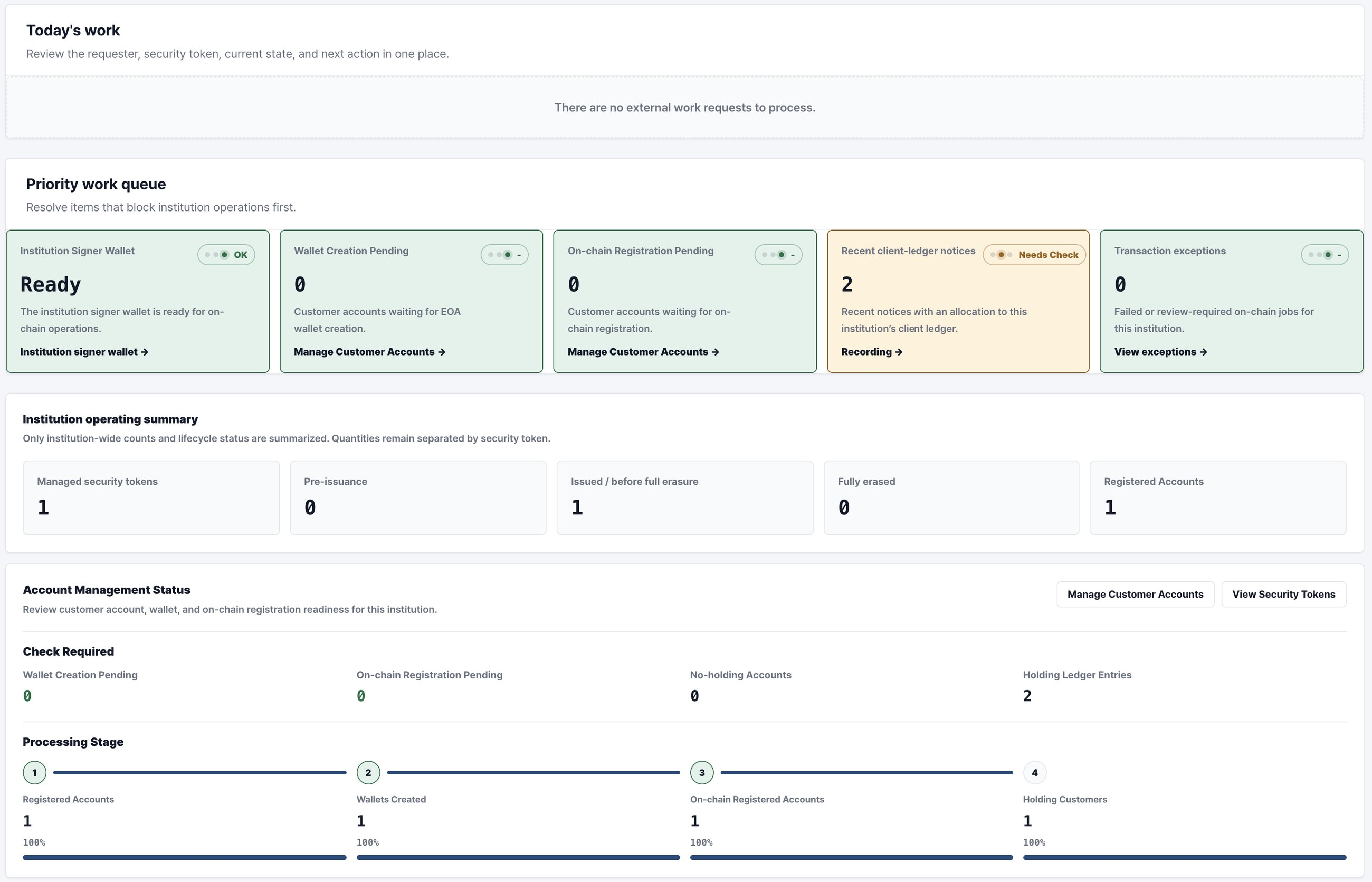Follow the Recording link in client-ledger notices
1372x882 pixels.
(x=871, y=352)
